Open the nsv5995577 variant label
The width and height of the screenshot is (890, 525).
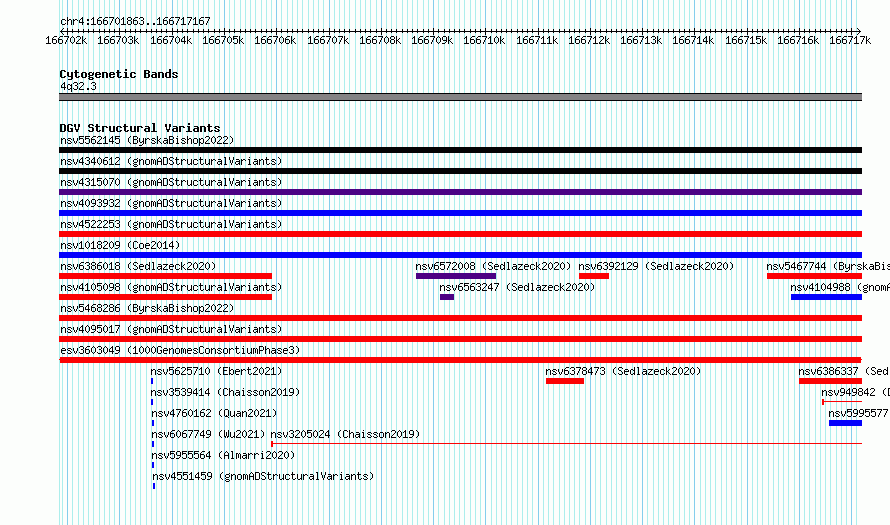[858, 413]
